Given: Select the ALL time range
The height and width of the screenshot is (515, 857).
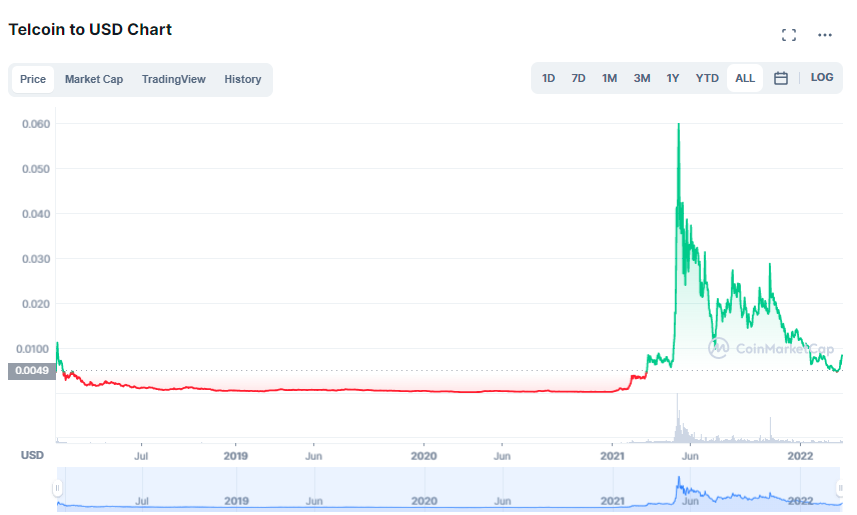Looking at the screenshot, I should [744, 78].
